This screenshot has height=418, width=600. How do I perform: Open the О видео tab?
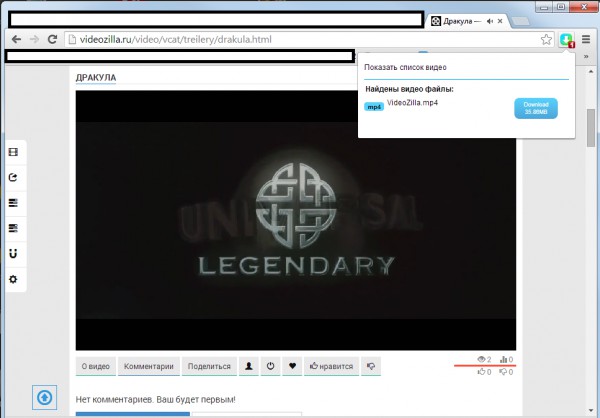(x=96, y=366)
